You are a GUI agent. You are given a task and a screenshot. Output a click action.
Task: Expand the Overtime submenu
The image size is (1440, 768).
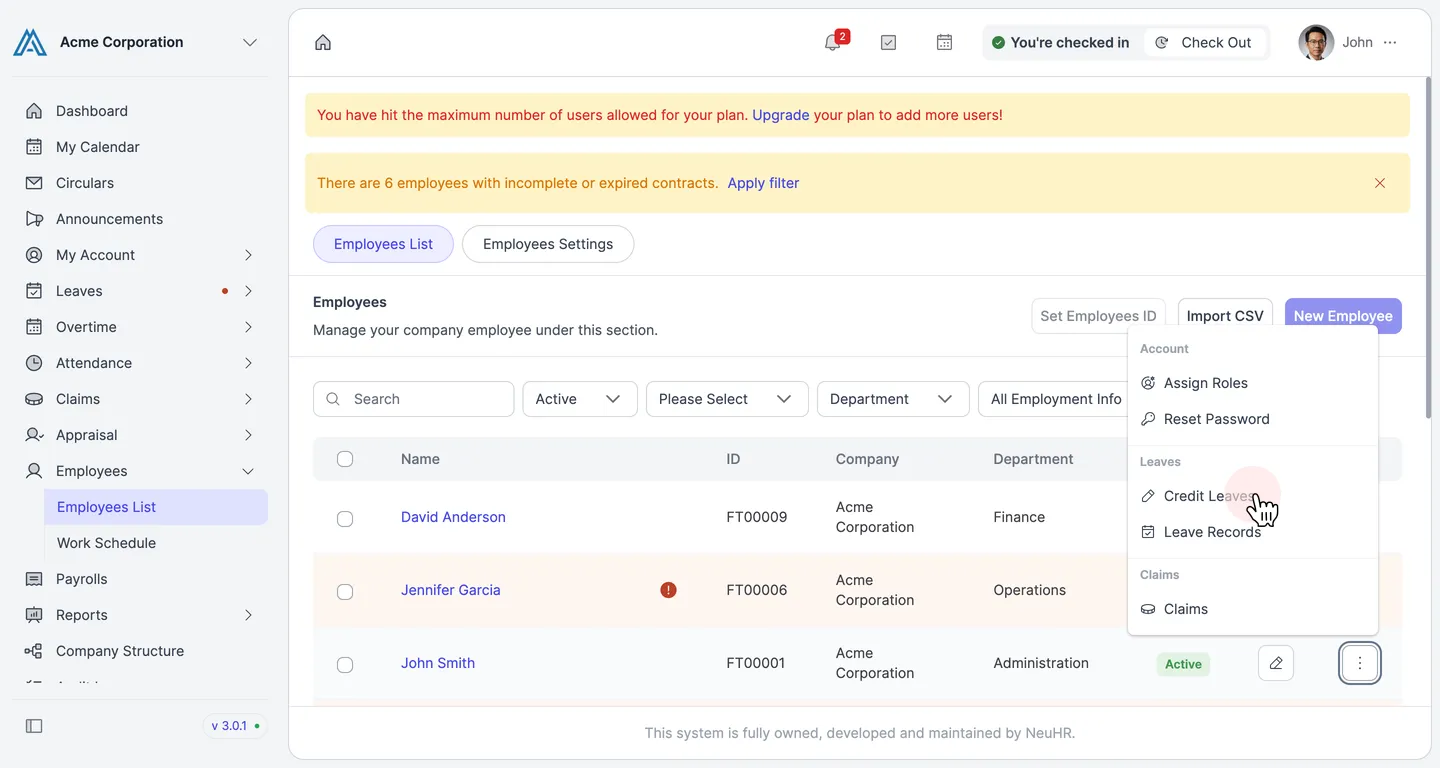point(248,327)
